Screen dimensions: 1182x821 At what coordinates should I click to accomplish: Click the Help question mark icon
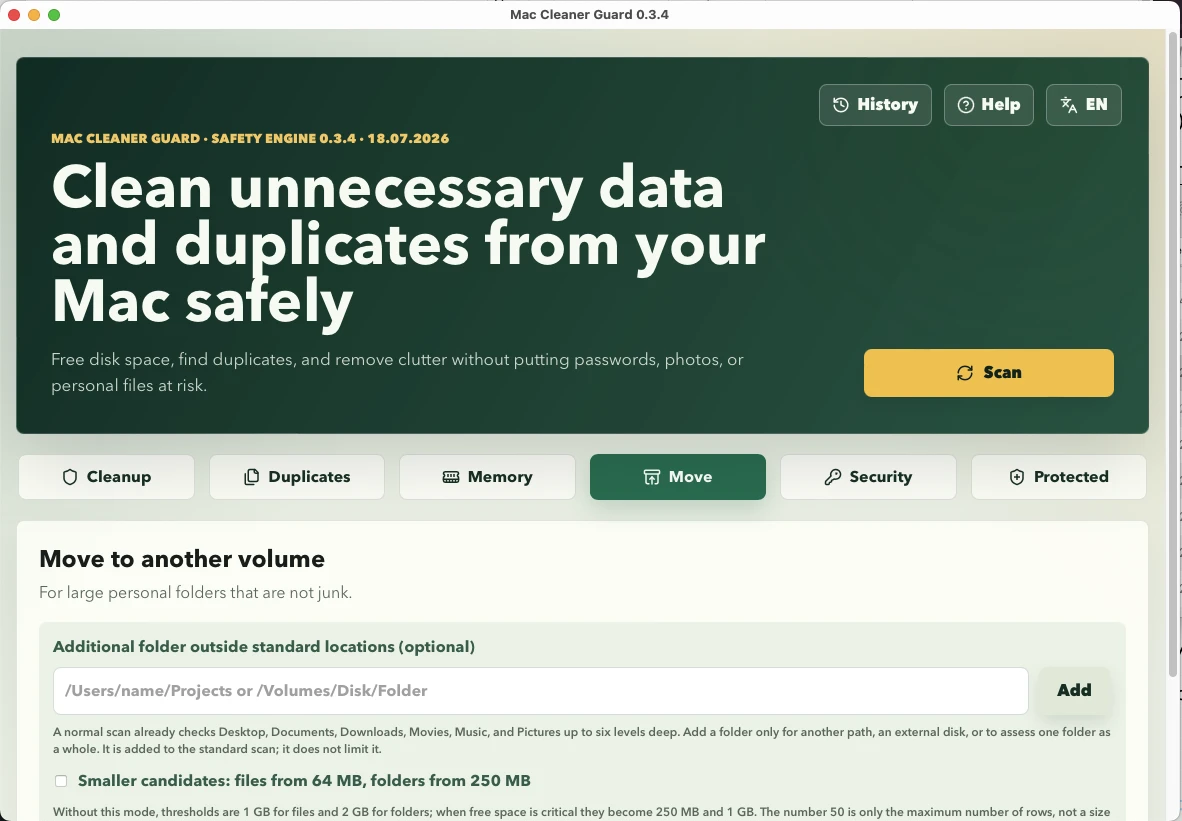(x=966, y=105)
